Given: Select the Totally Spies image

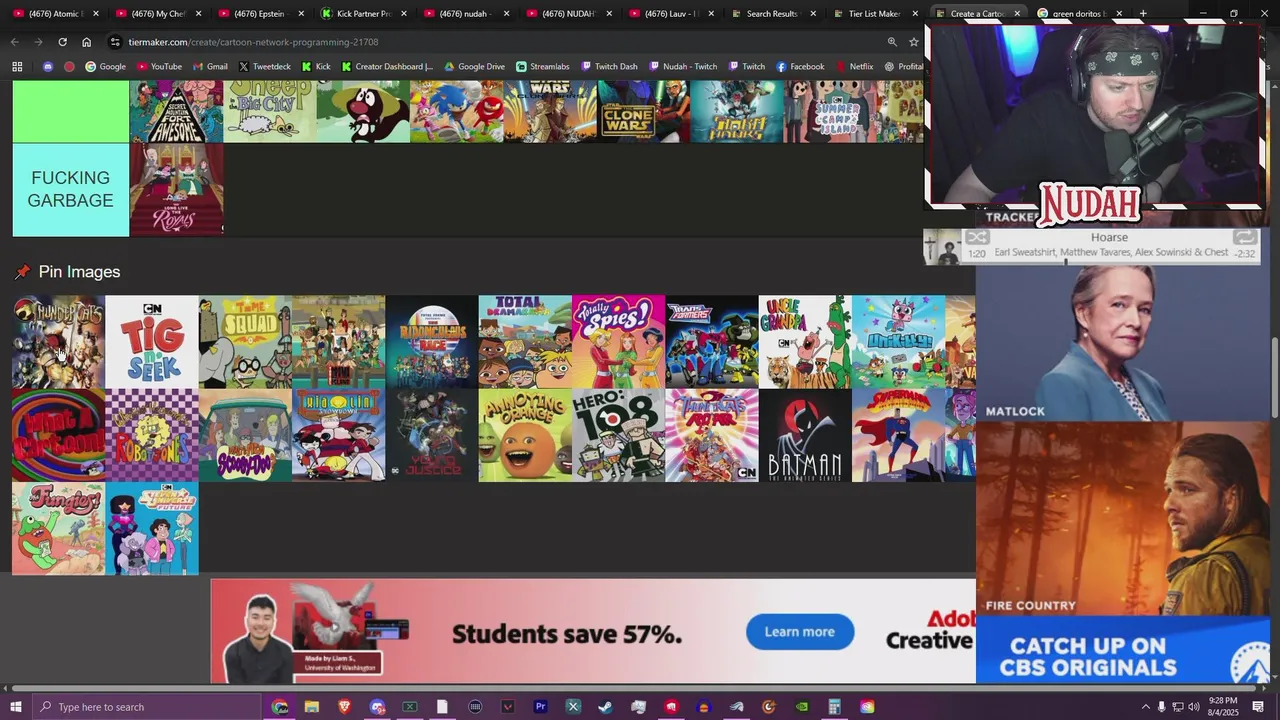Looking at the screenshot, I should point(618,341).
